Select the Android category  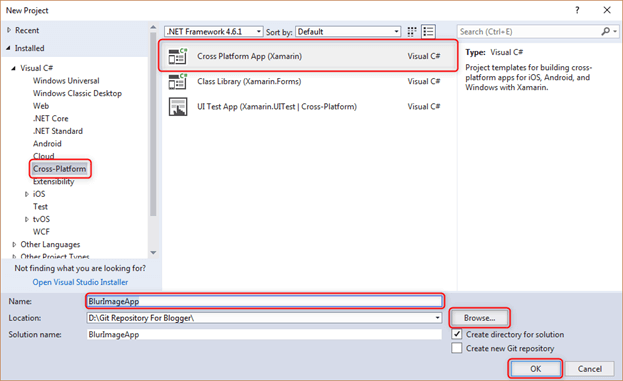click(x=47, y=144)
